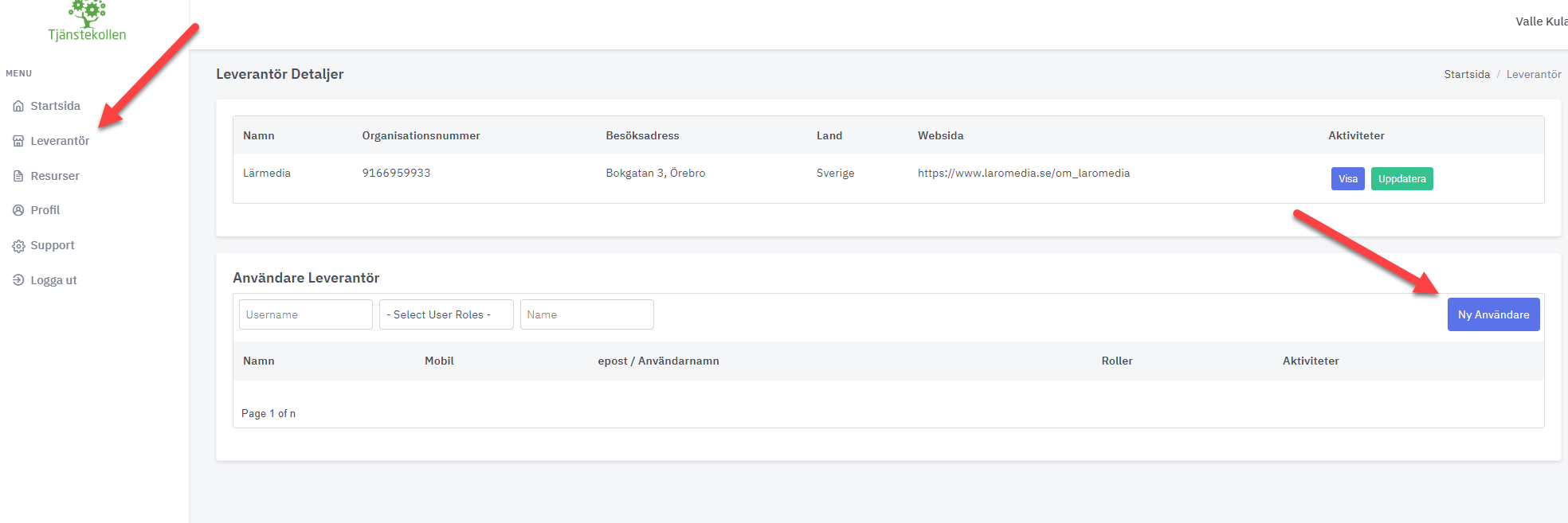Click the Roller column header
Screen dimensions: 1568x523
click(x=1117, y=361)
